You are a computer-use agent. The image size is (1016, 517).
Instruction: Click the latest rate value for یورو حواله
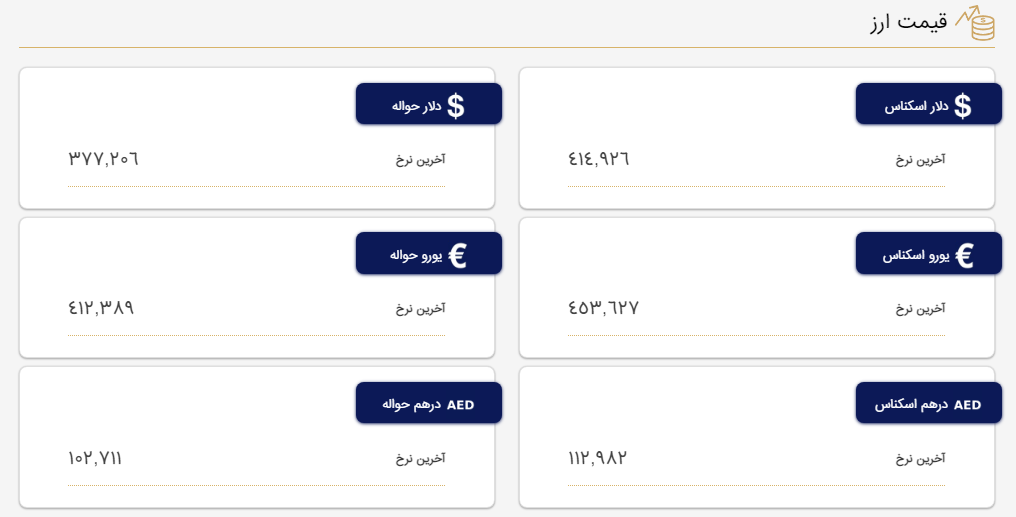pos(101,308)
